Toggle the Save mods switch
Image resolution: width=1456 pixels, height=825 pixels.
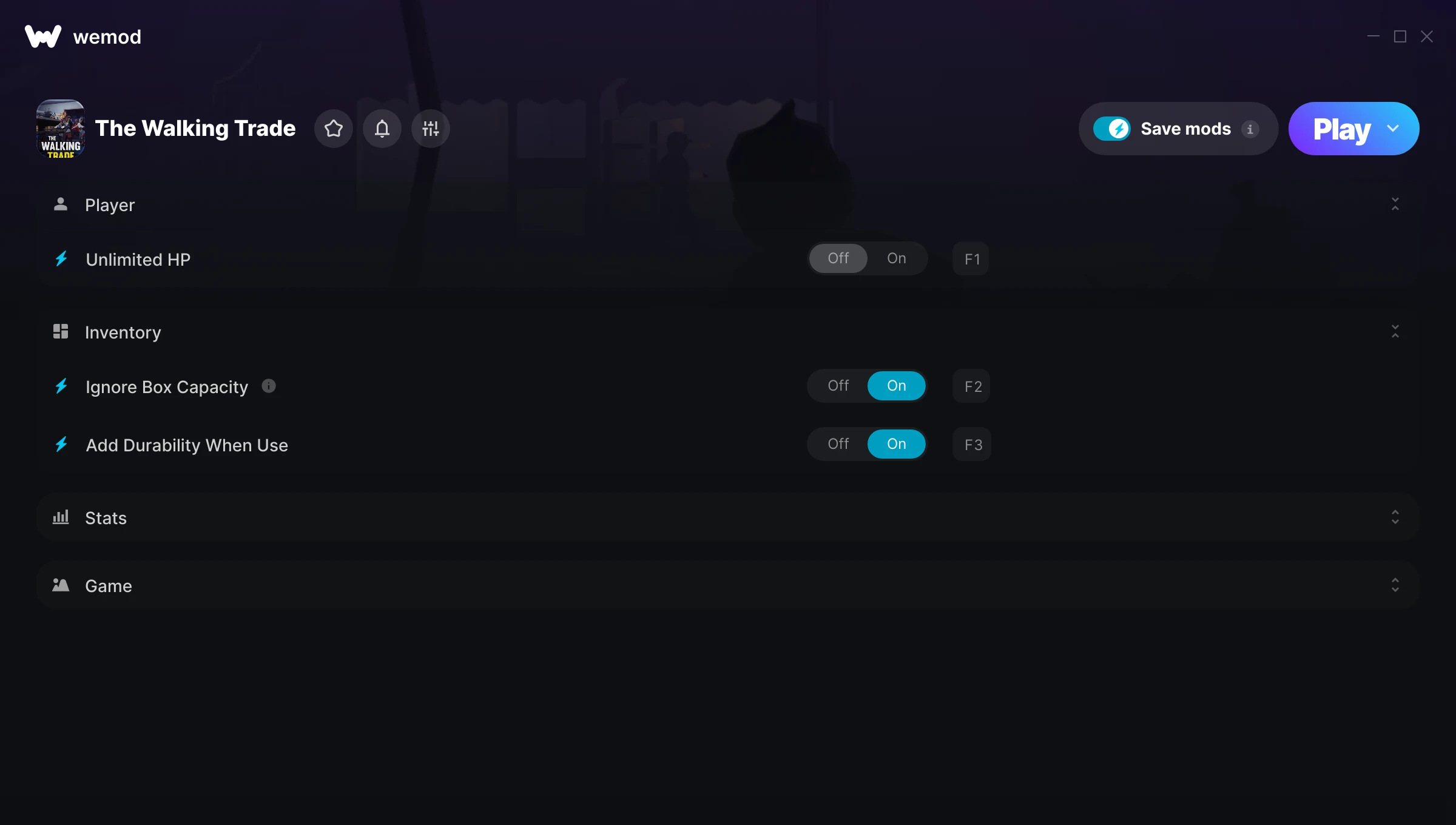coord(1111,129)
